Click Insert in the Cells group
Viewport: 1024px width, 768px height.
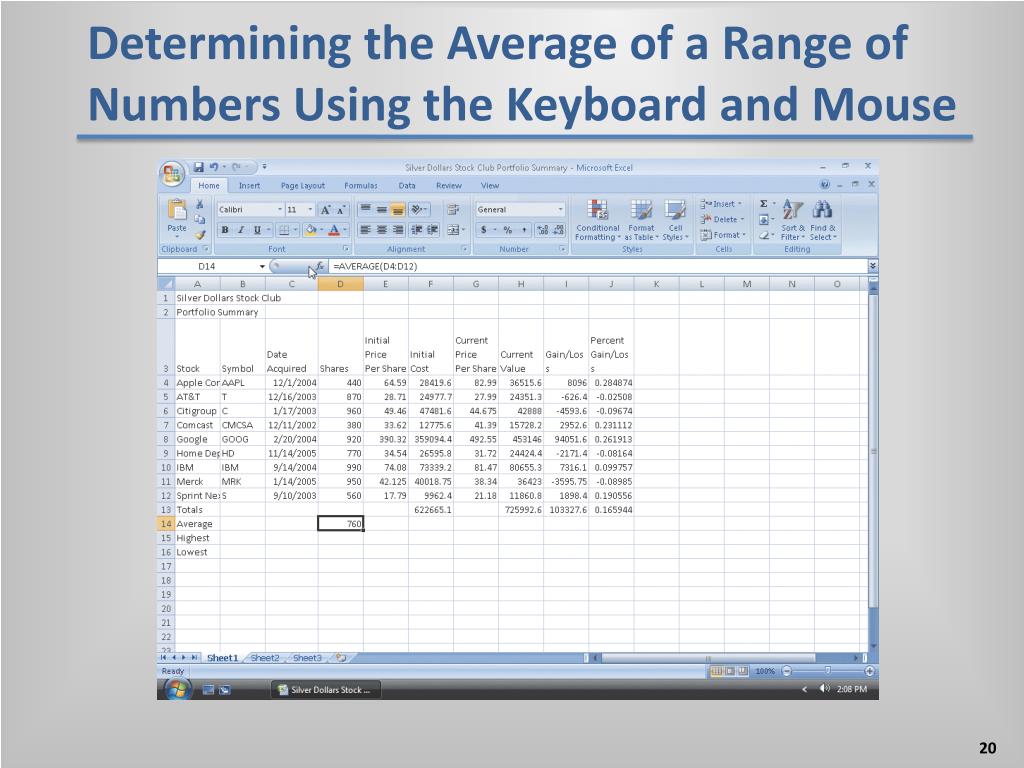click(720, 204)
